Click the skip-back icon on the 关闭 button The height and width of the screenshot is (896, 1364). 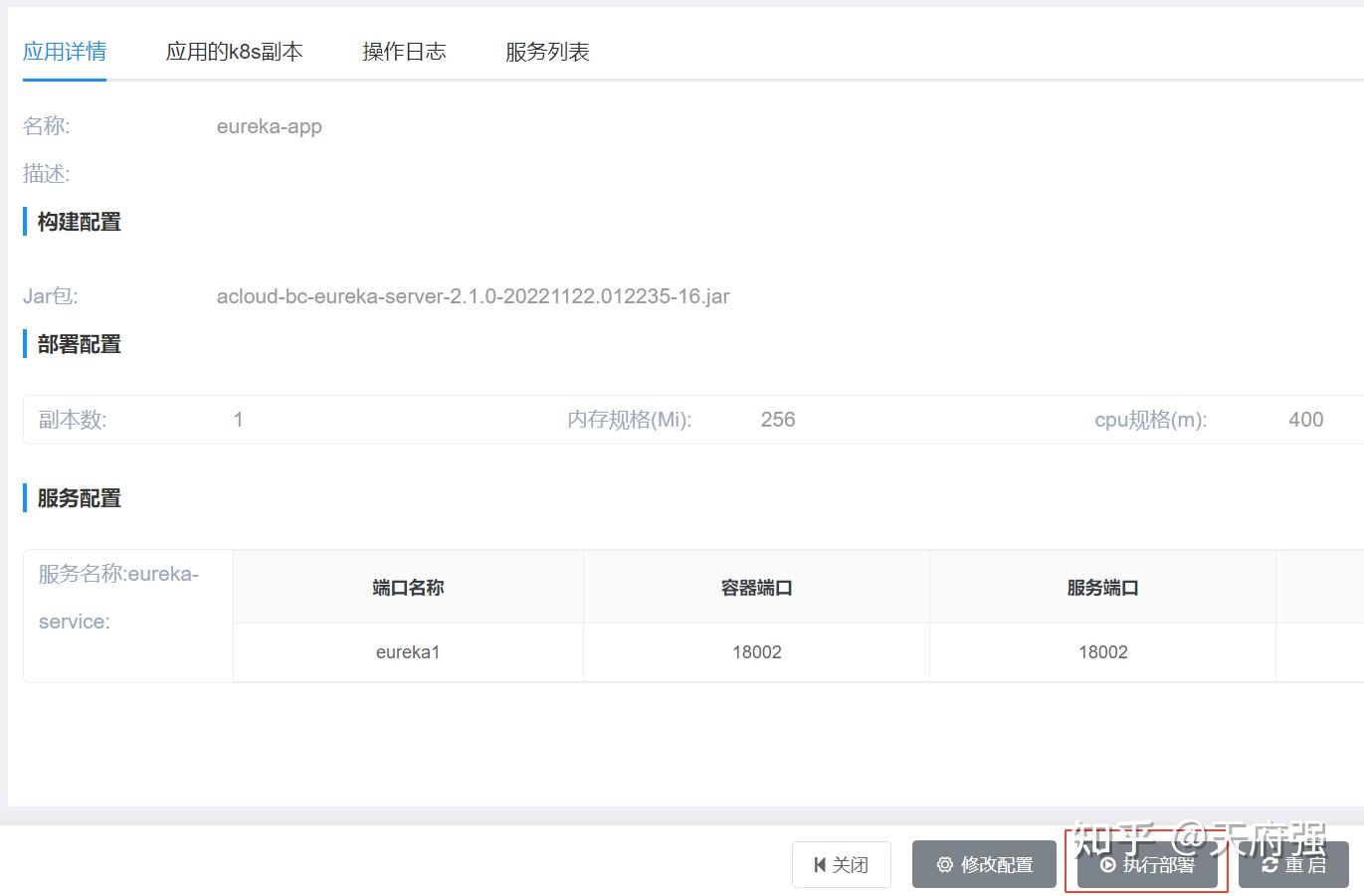pyautogui.click(x=819, y=864)
